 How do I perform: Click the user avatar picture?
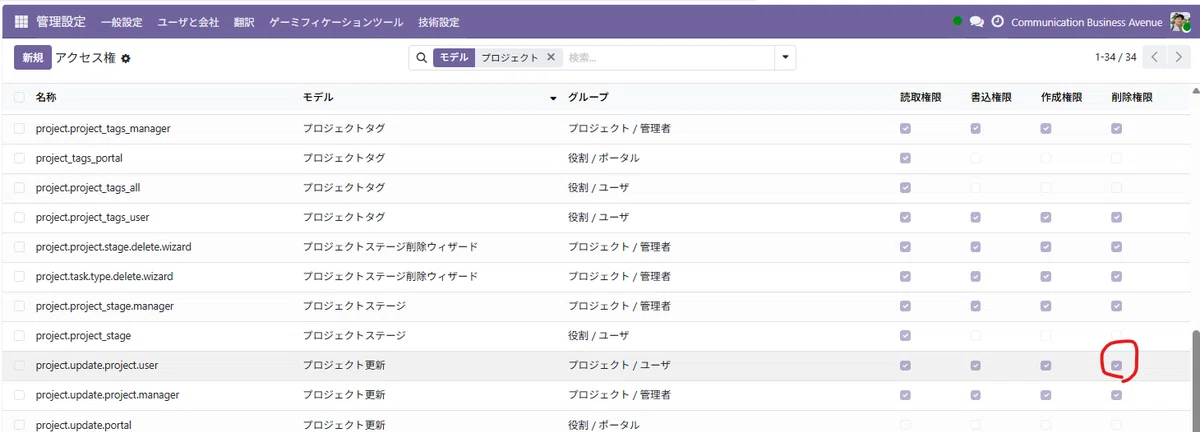(x=1180, y=21)
